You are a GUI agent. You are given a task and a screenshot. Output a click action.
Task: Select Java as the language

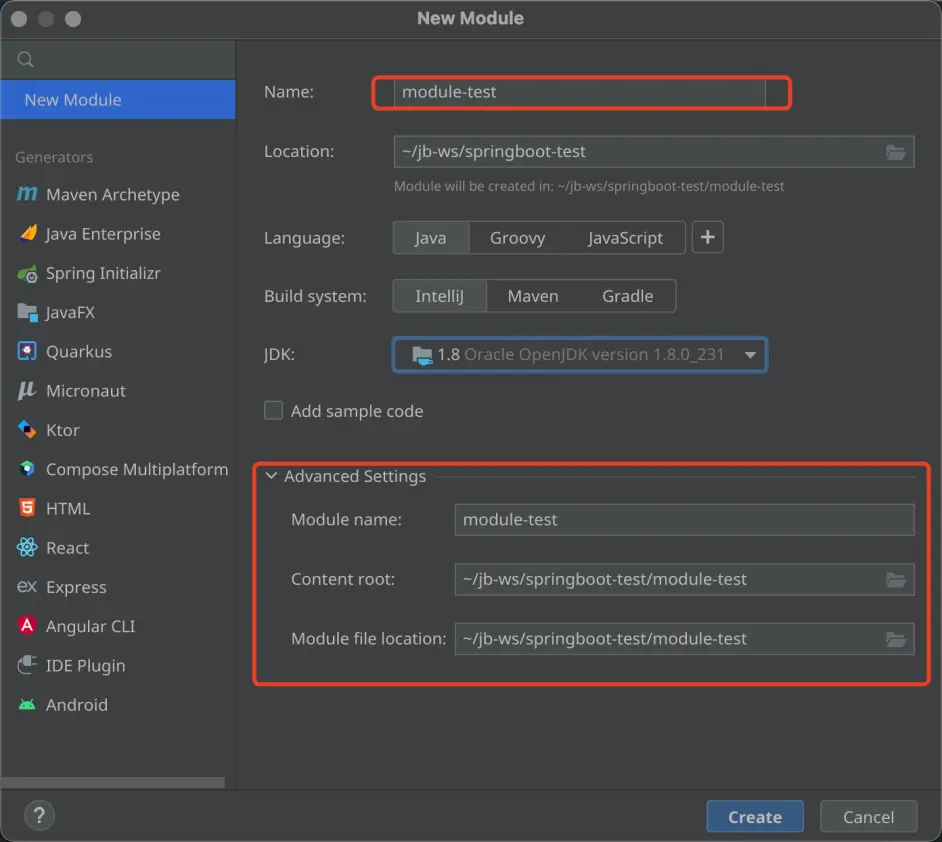pyautogui.click(x=431, y=237)
